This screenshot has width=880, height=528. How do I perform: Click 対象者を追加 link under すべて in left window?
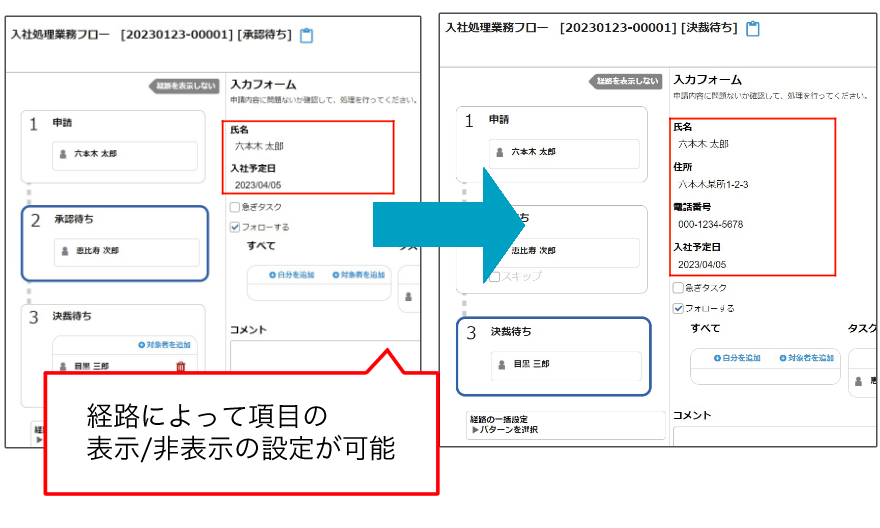(359, 275)
